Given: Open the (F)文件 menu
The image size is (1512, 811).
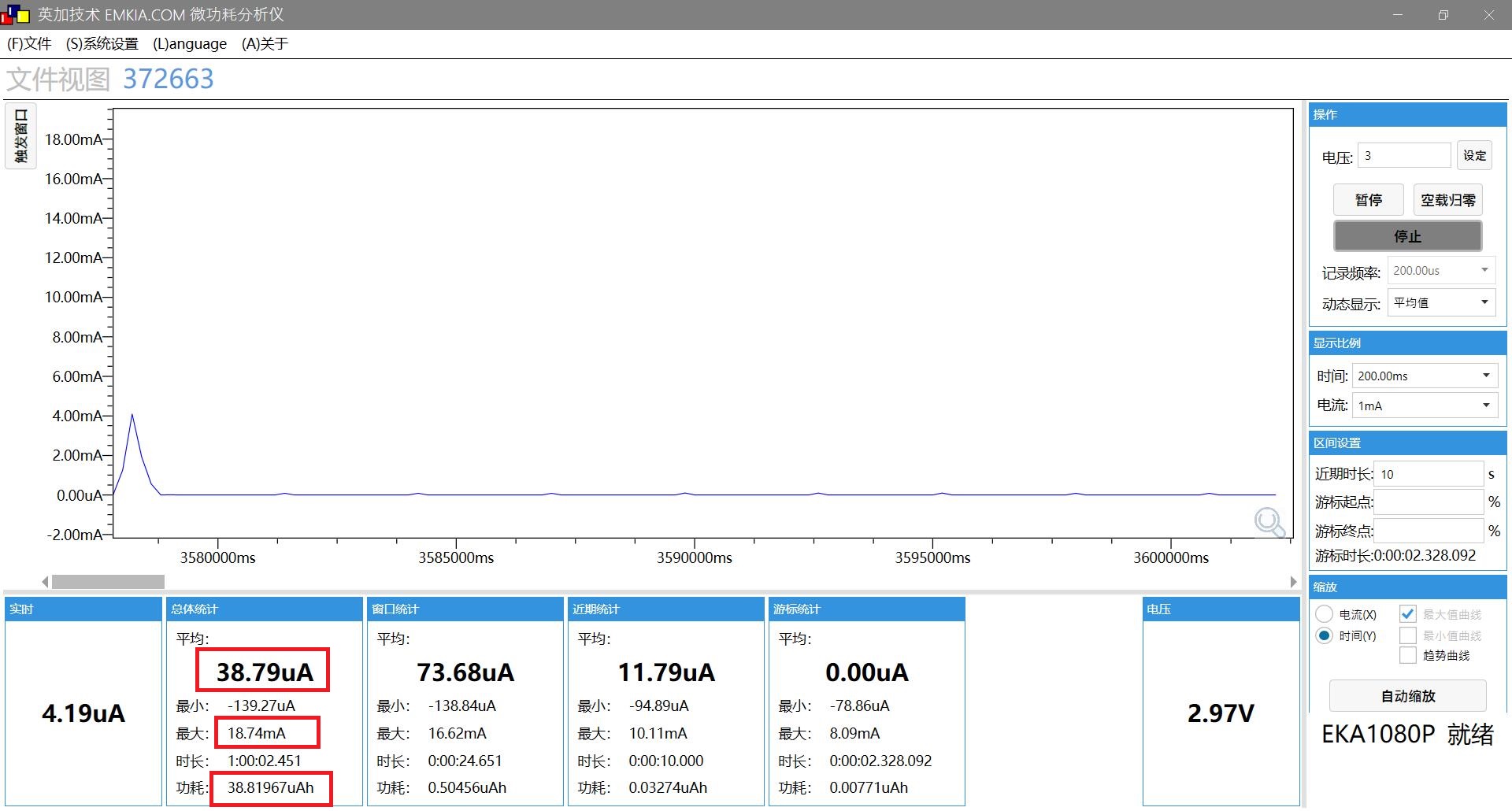Looking at the screenshot, I should point(29,44).
